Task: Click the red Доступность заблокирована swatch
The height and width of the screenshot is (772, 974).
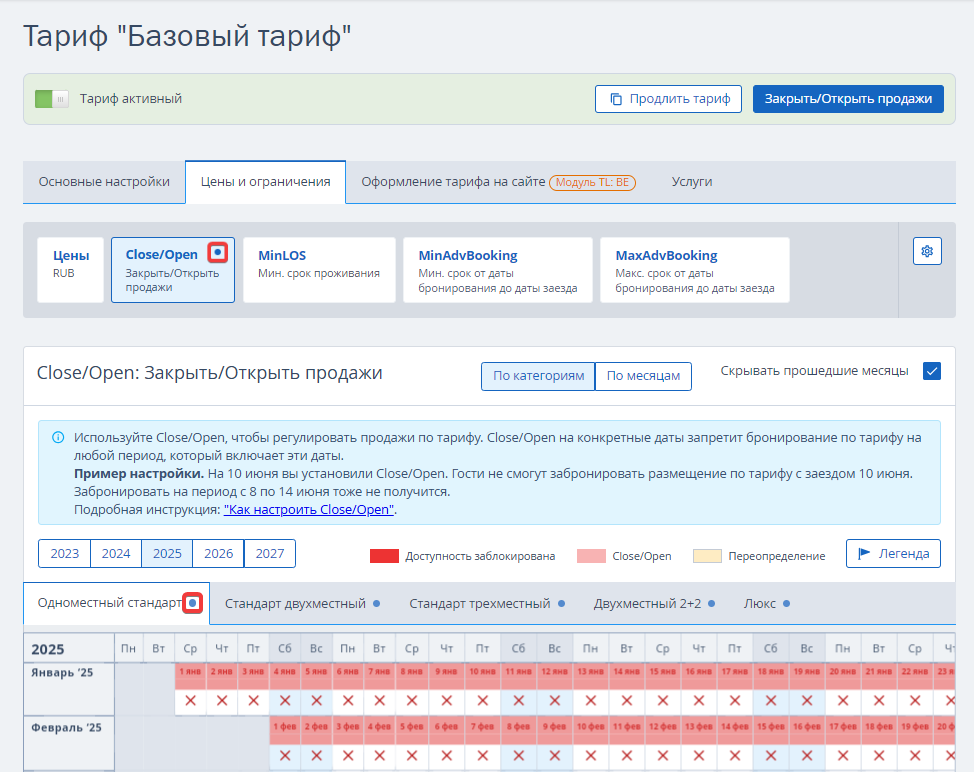Action: click(x=384, y=556)
